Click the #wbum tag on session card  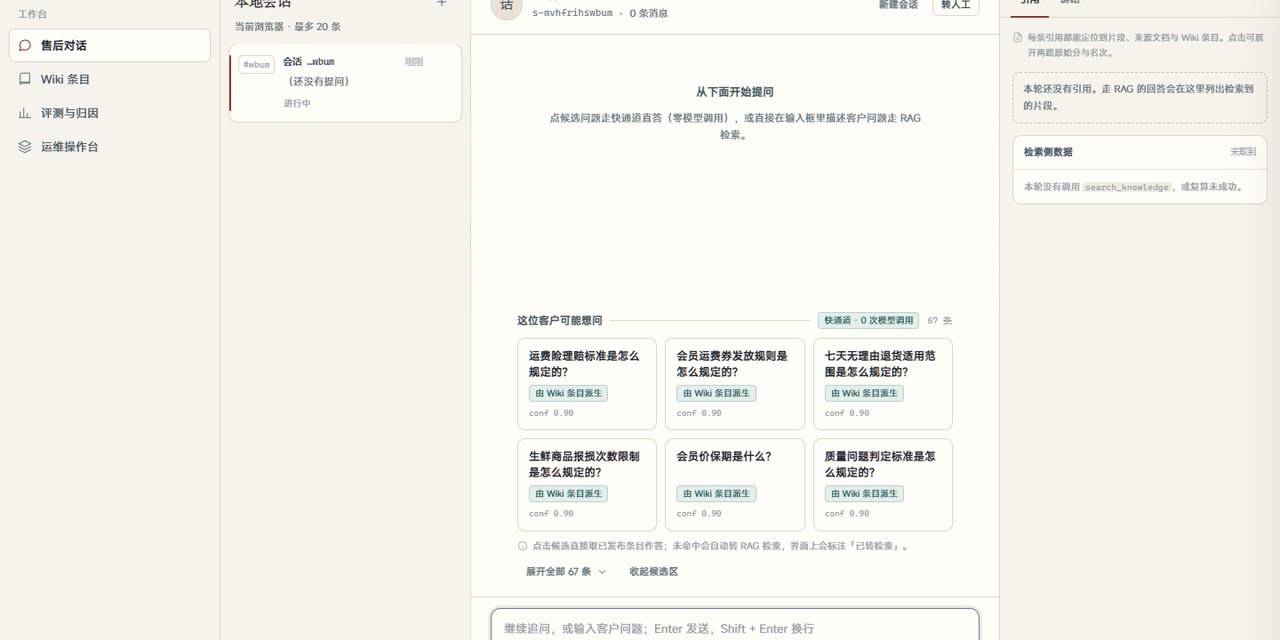pos(256,64)
